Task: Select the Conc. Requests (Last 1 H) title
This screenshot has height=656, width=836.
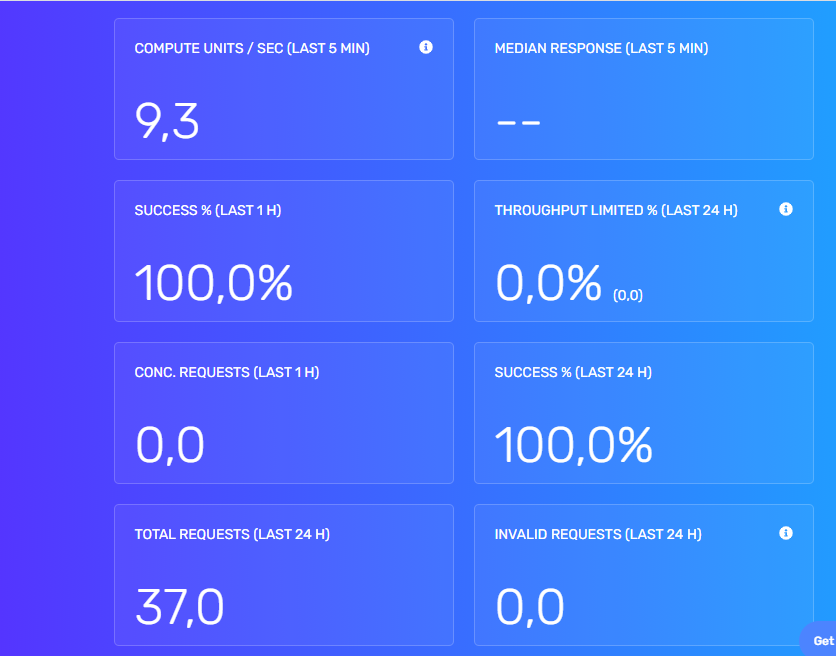Action: tap(227, 372)
